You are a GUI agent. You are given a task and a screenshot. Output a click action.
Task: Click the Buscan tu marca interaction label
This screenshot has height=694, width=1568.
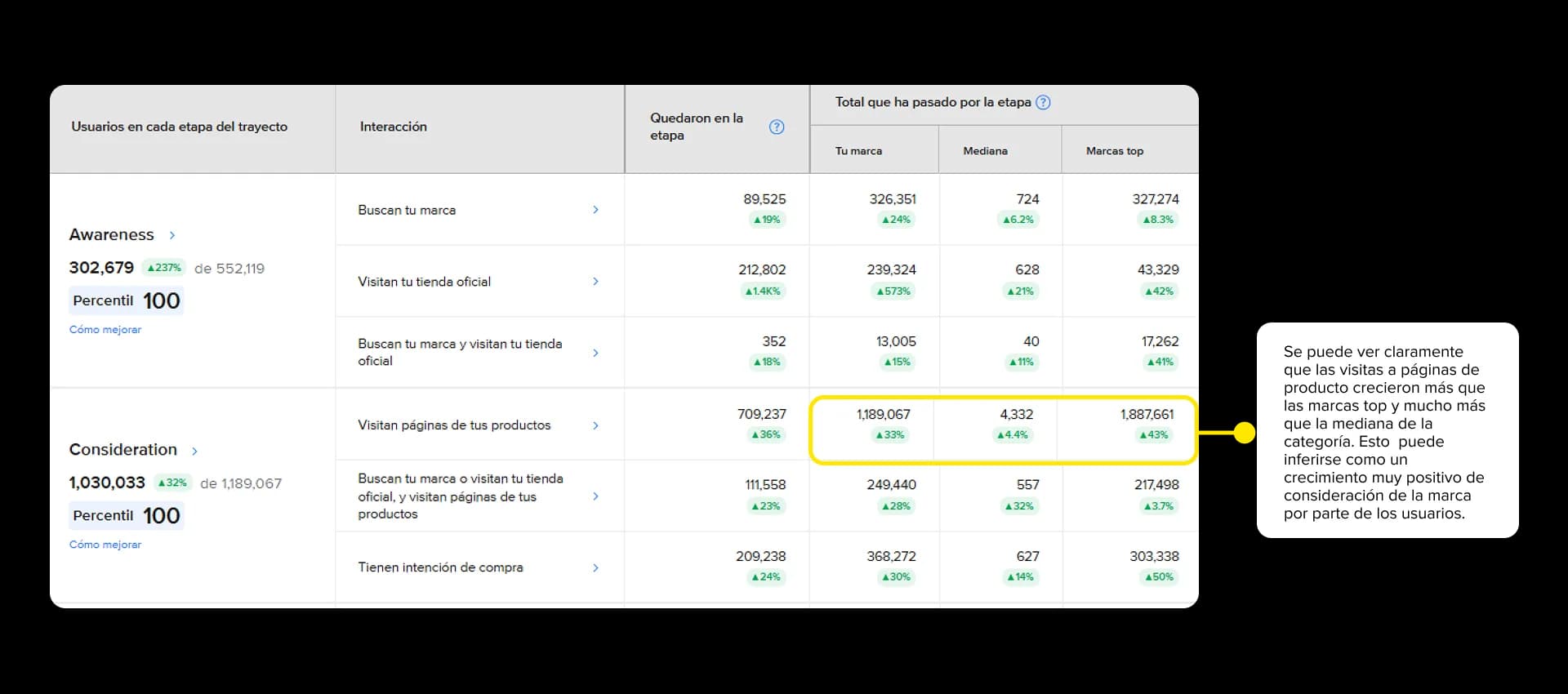tap(407, 210)
